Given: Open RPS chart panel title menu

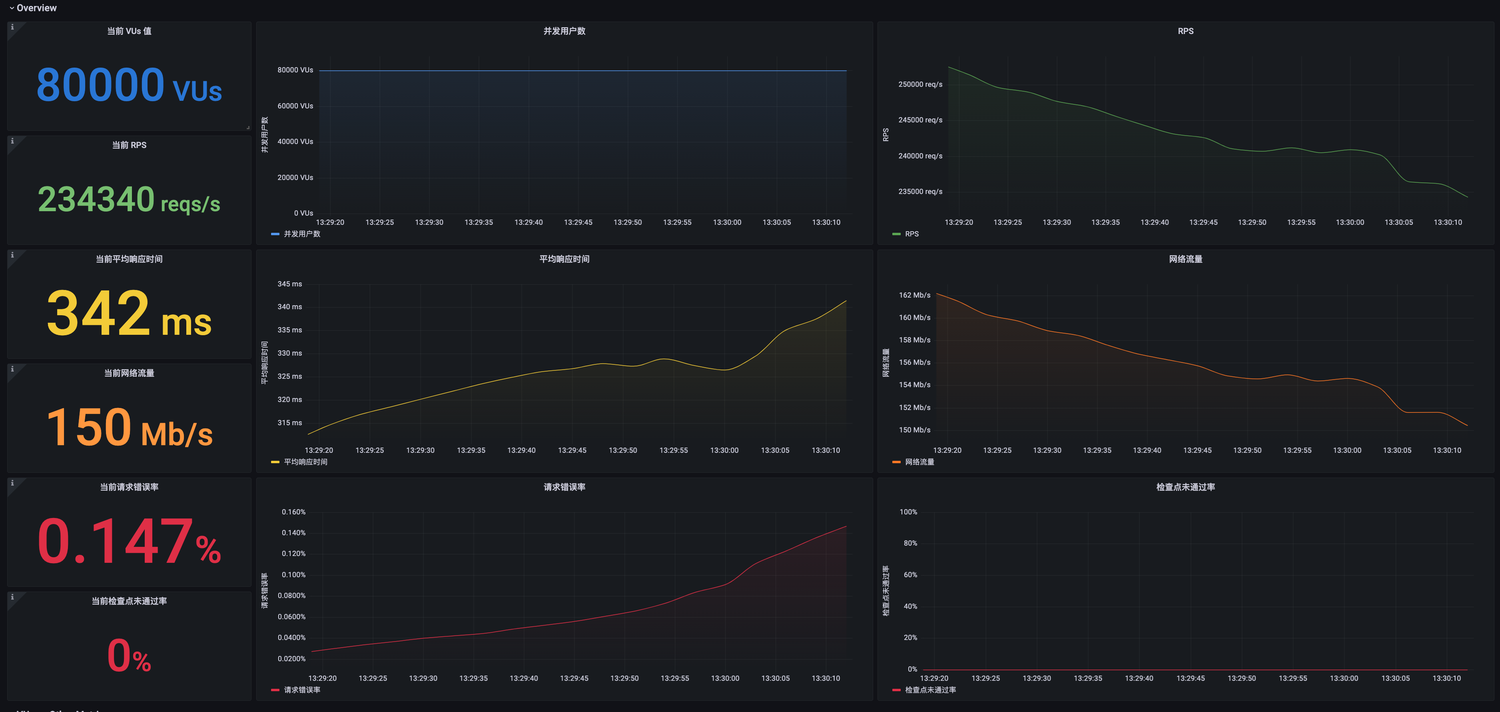Looking at the screenshot, I should pos(1185,31).
